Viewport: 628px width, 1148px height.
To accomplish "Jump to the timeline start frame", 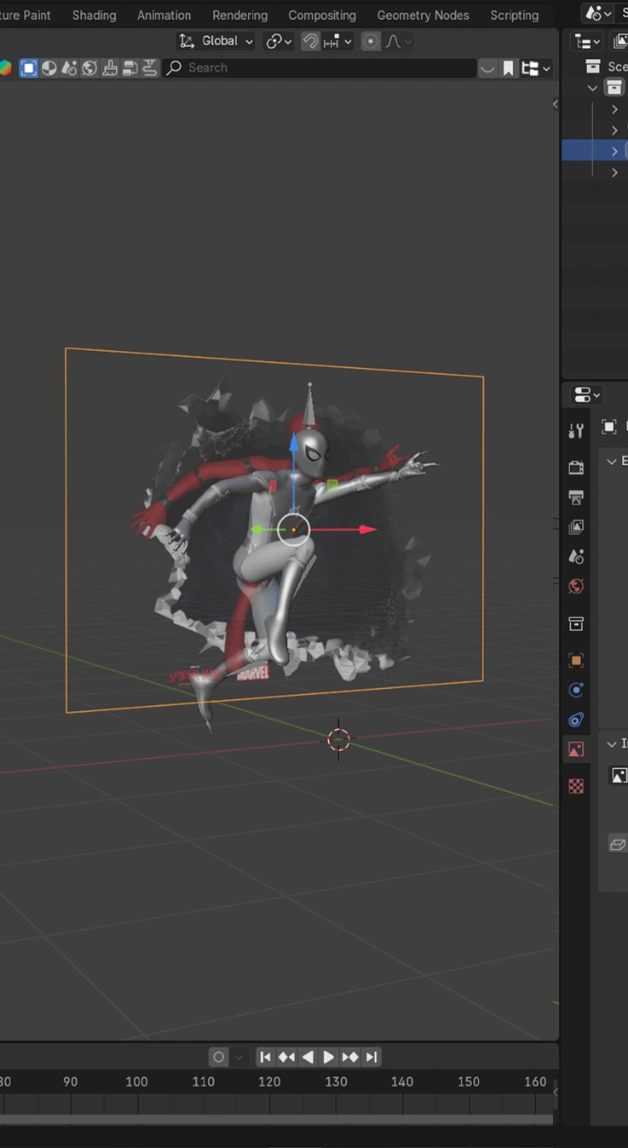I will pos(266,1057).
